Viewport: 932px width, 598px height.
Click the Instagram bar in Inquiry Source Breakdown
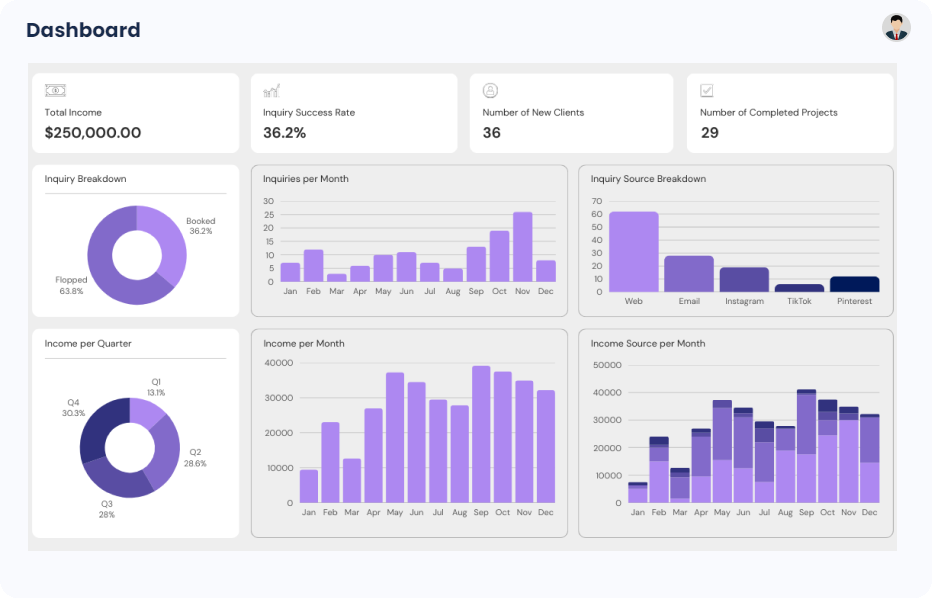744,279
